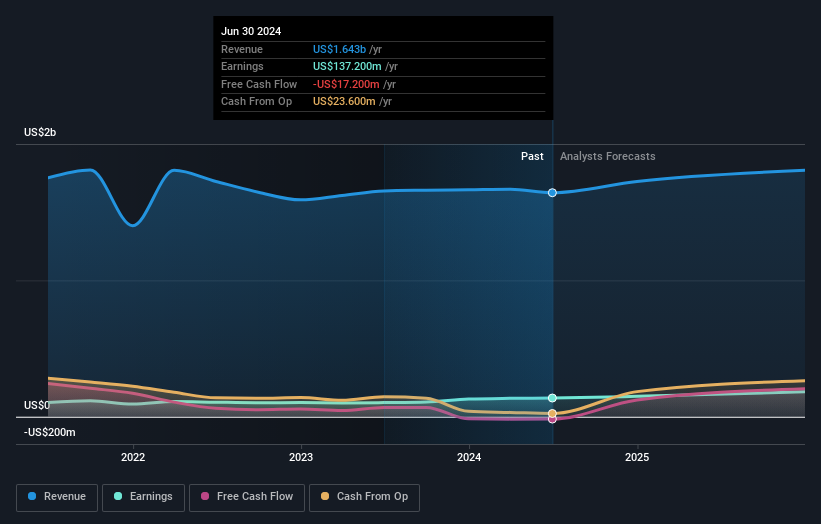Click the Cash From Op label in tooltip
Image resolution: width=821 pixels, height=524 pixels.
click(257, 102)
